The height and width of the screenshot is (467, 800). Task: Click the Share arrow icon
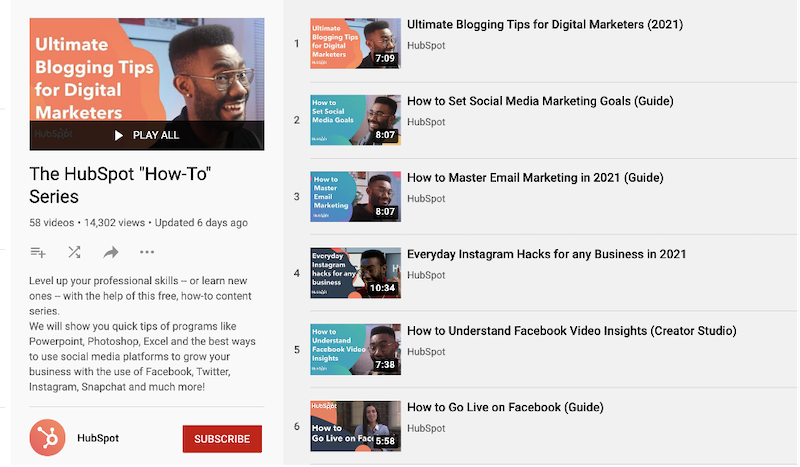(x=111, y=252)
